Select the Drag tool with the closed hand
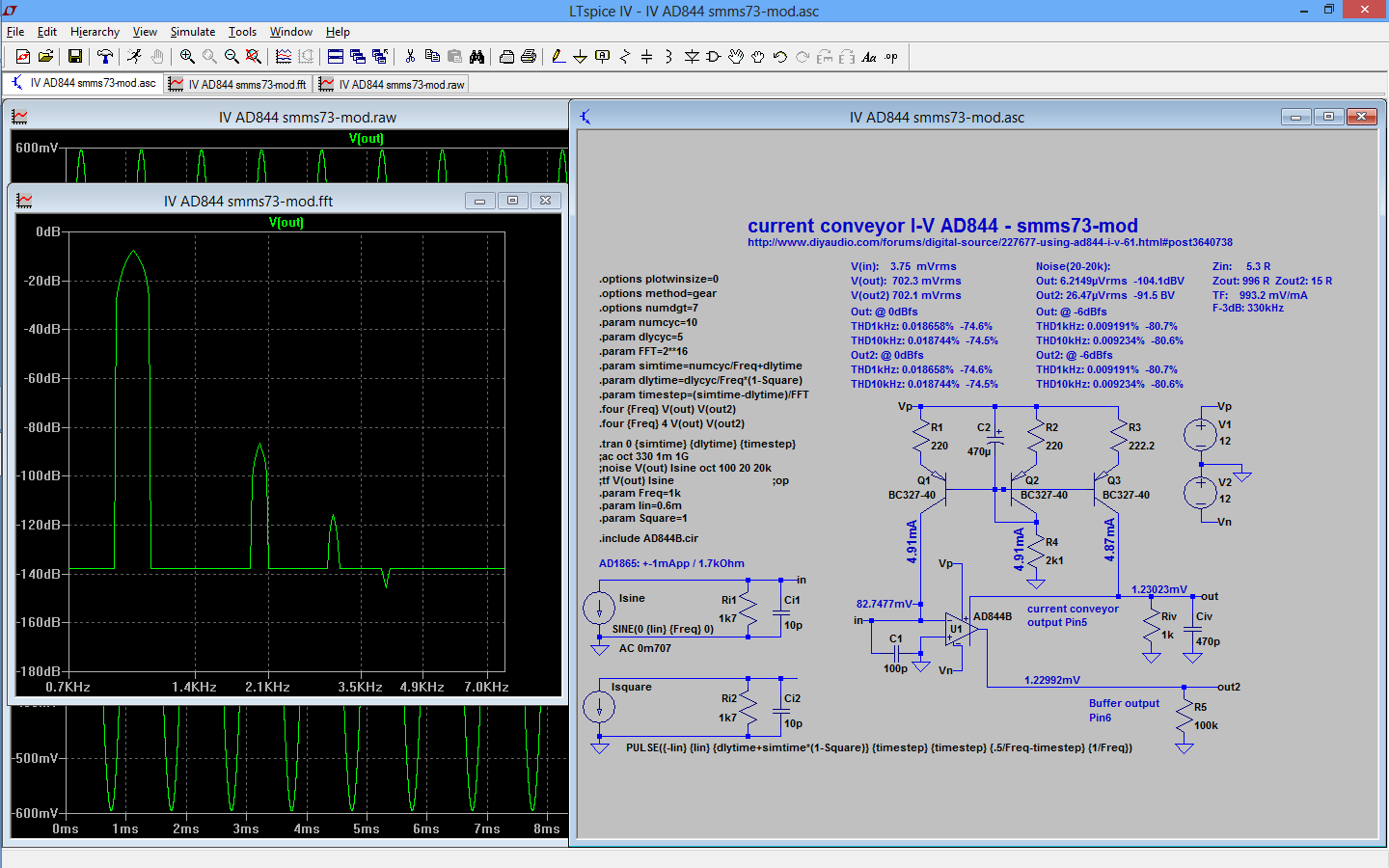This screenshot has height=868, width=1389. pos(758,57)
